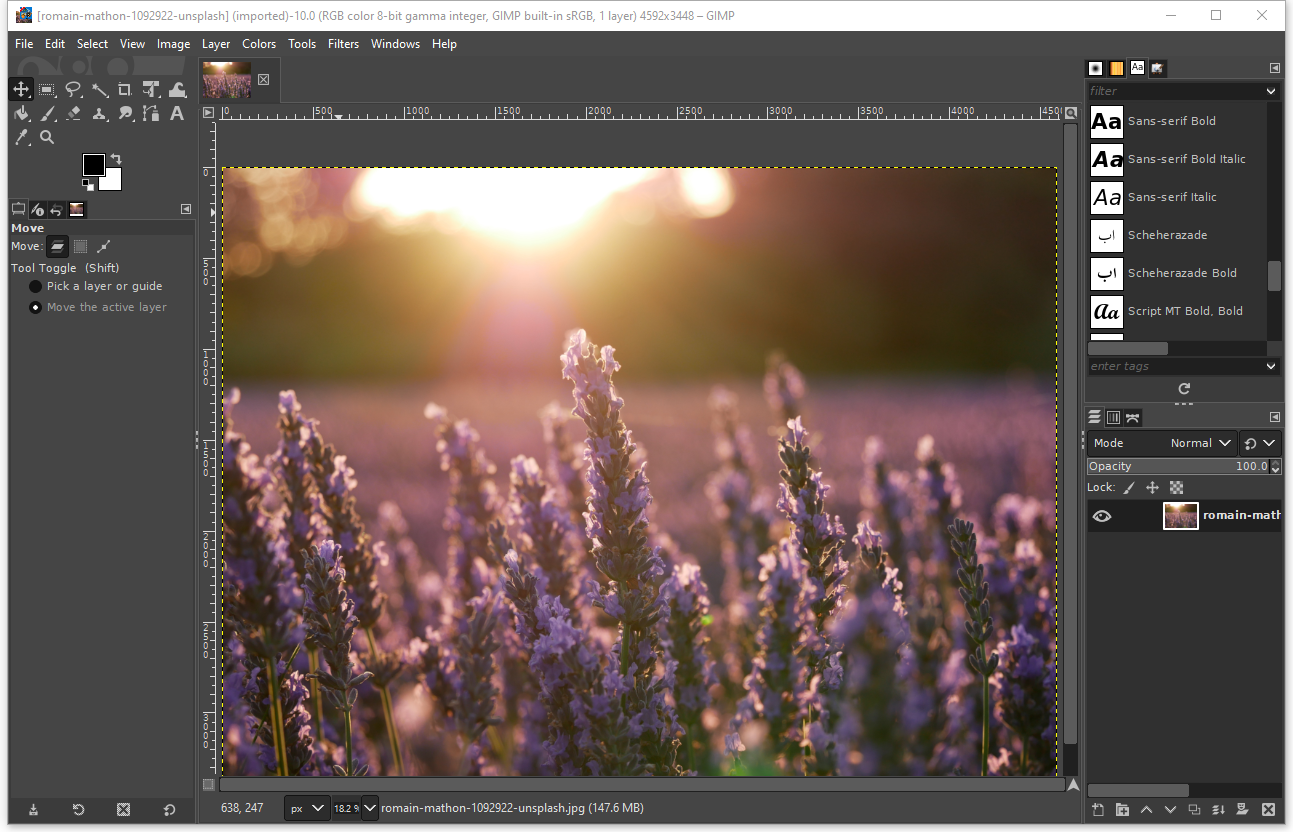Open the px unit dropdown in status bar
Screen dimensions: 1293x832
(306, 807)
